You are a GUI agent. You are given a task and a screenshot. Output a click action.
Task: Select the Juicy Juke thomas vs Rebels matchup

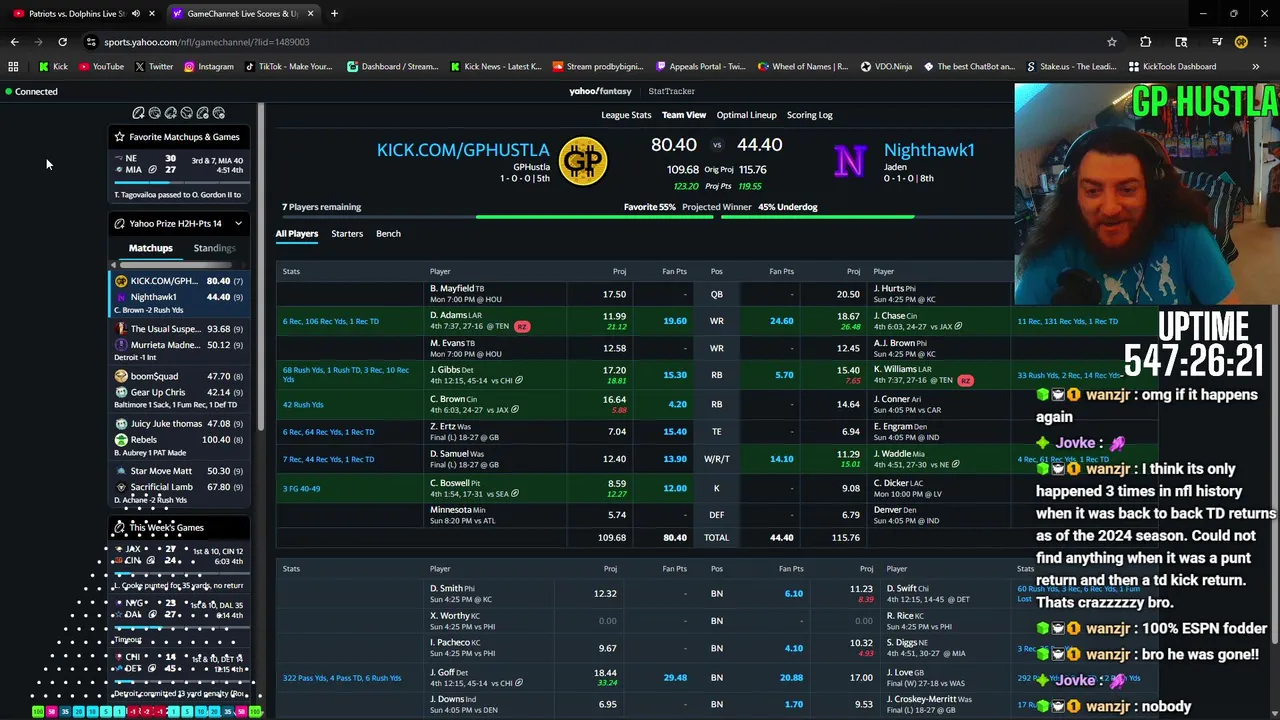[x=179, y=438]
